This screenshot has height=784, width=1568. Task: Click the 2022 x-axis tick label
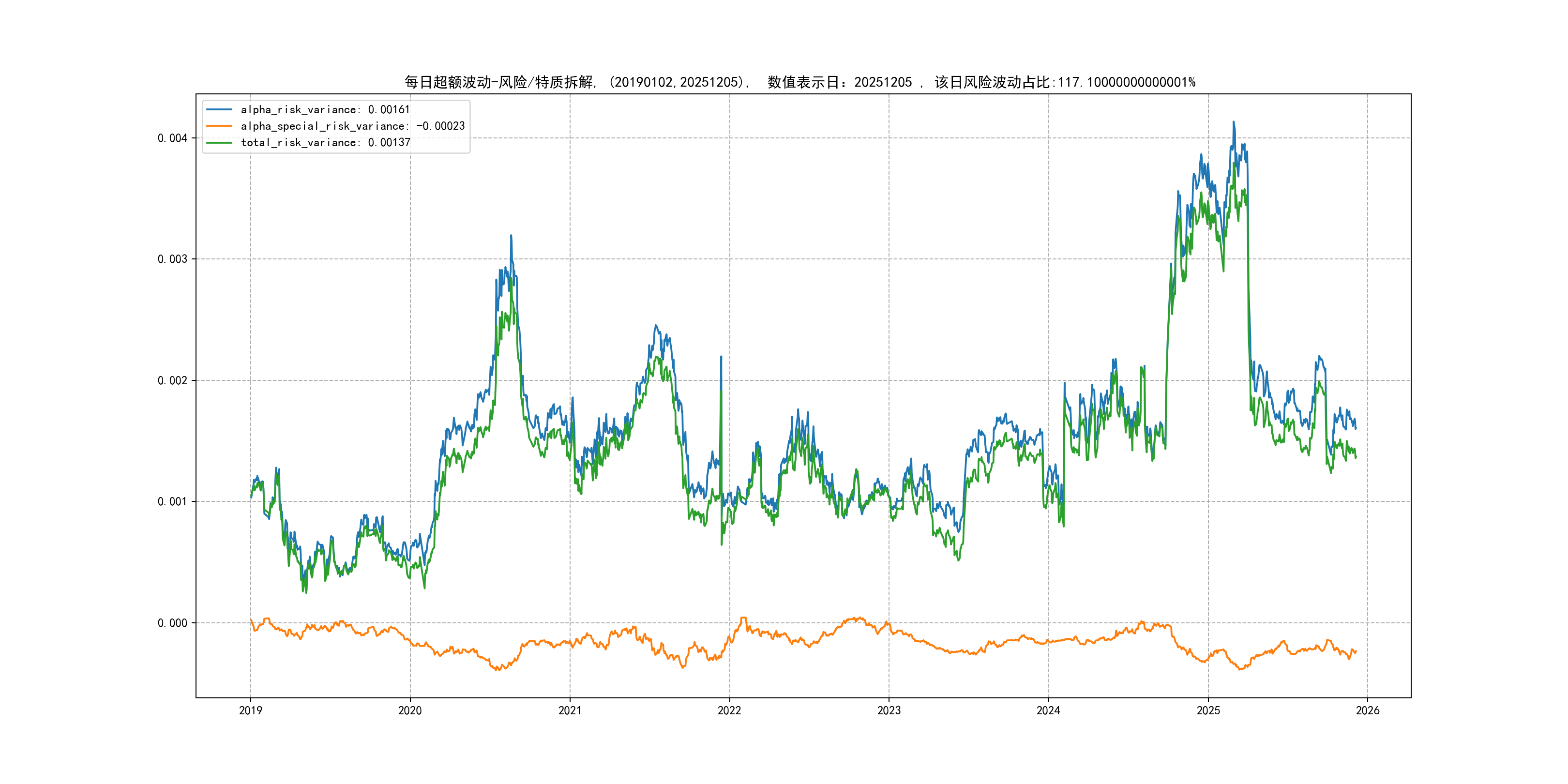tap(729, 710)
